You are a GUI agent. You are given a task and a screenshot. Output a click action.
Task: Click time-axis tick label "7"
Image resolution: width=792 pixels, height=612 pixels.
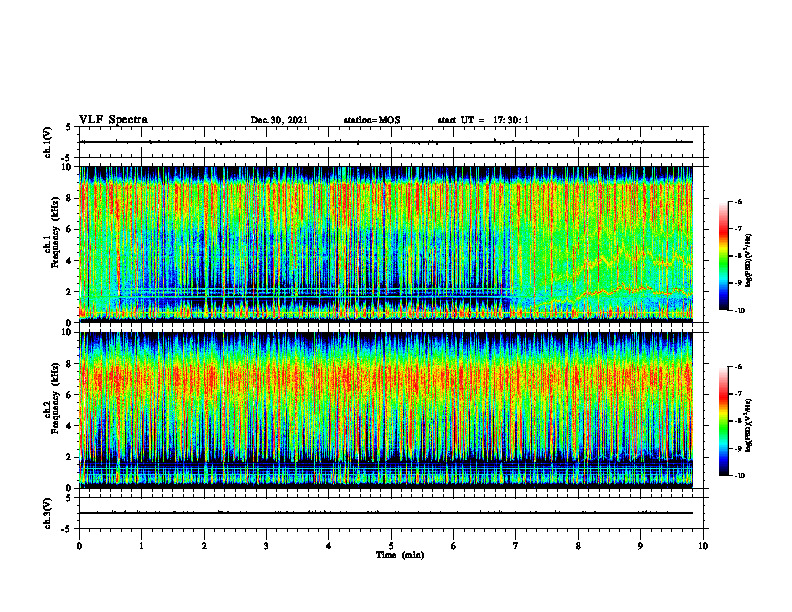(x=516, y=546)
